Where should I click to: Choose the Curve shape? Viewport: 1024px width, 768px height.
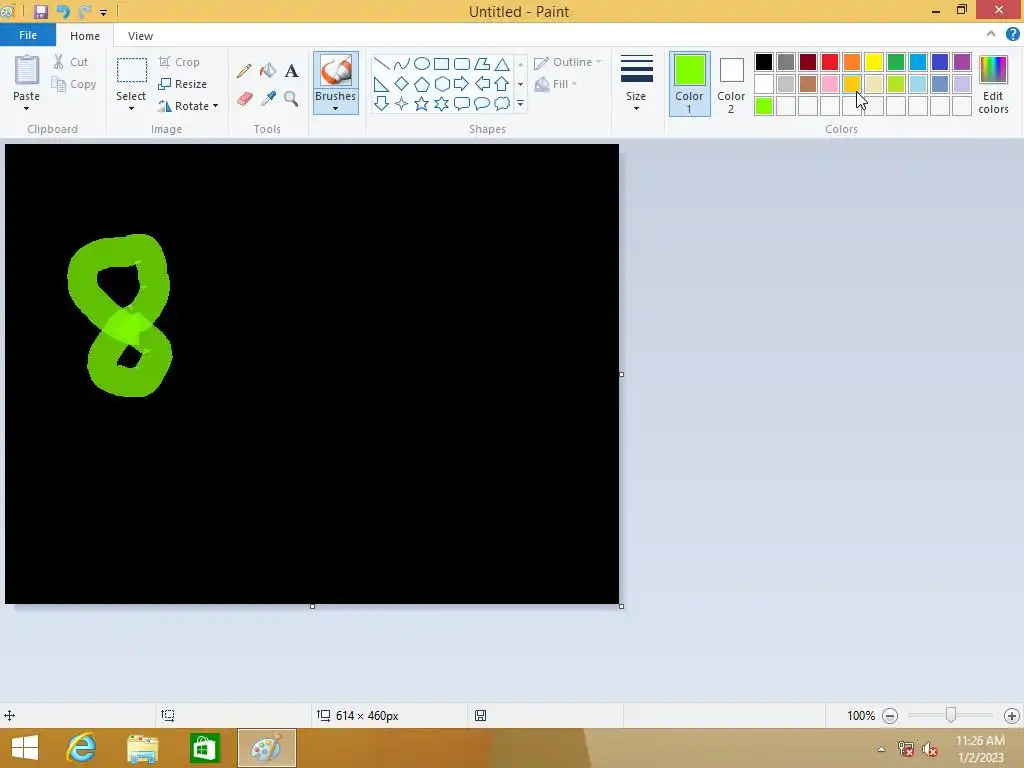click(402, 63)
